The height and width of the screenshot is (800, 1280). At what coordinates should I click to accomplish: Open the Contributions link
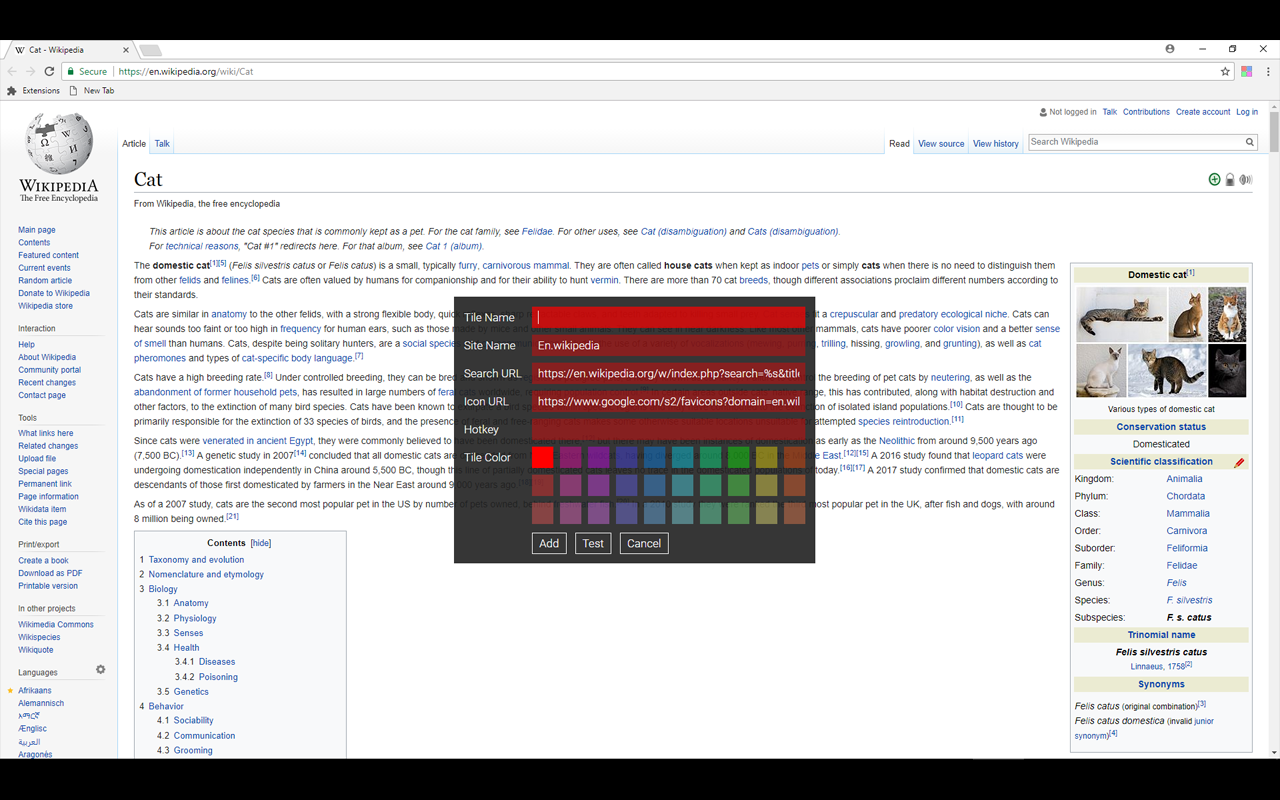(x=1146, y=112)
